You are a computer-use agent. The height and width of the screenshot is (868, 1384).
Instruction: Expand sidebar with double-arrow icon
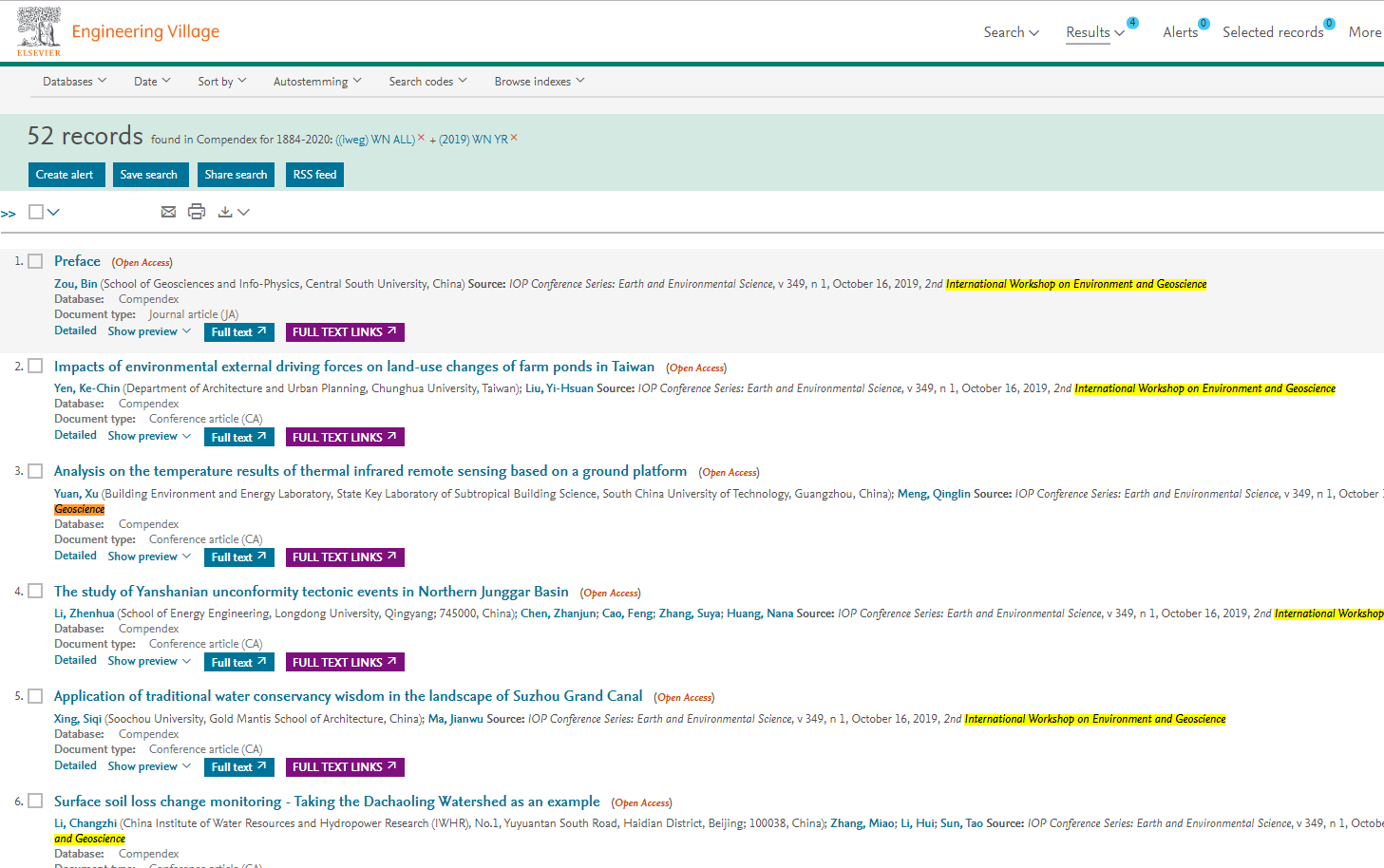[x=9, y=214]
